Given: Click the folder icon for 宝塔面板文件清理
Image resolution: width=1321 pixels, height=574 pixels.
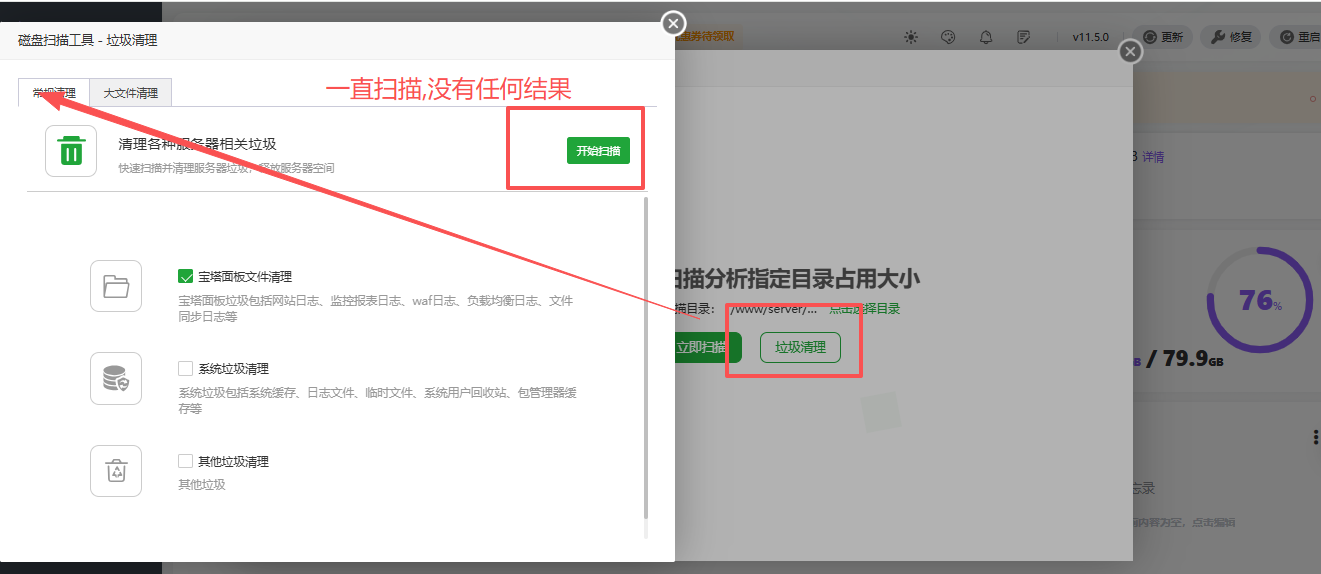Looking at the screenshot, I should 116,287.
